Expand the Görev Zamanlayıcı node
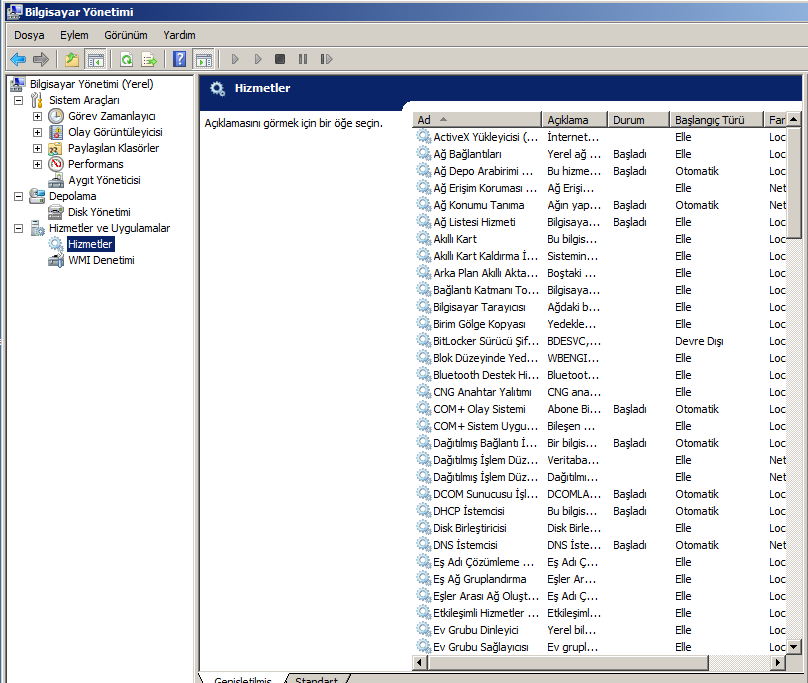 [x=38, y=116]
